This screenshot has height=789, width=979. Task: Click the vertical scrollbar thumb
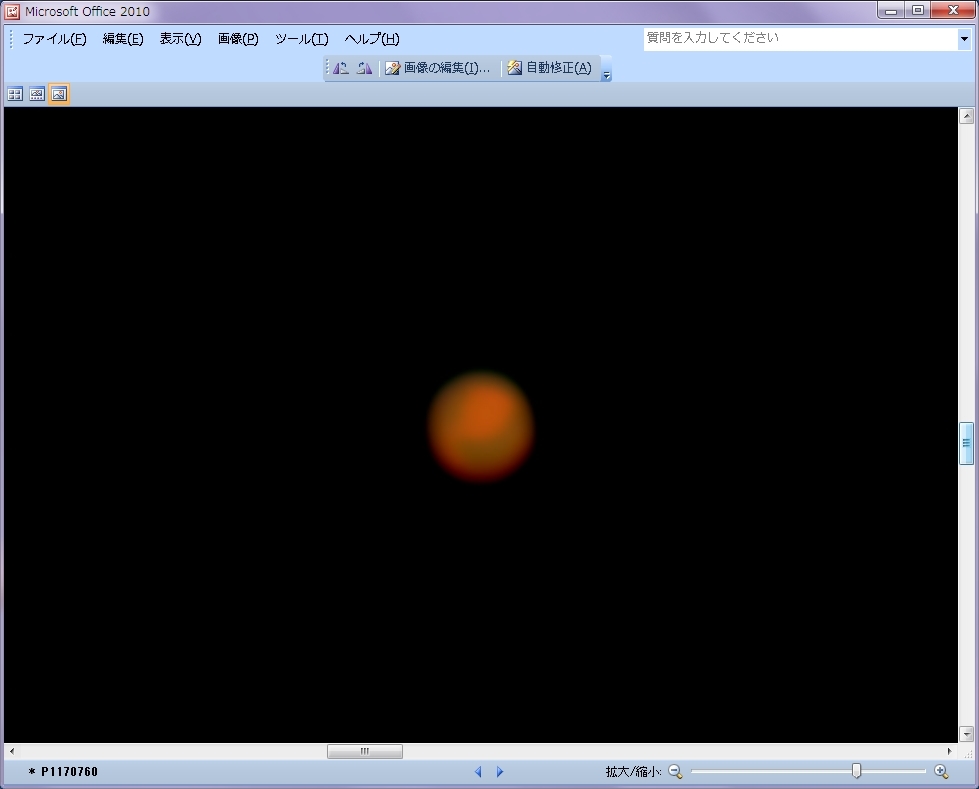tap(966, 443)
